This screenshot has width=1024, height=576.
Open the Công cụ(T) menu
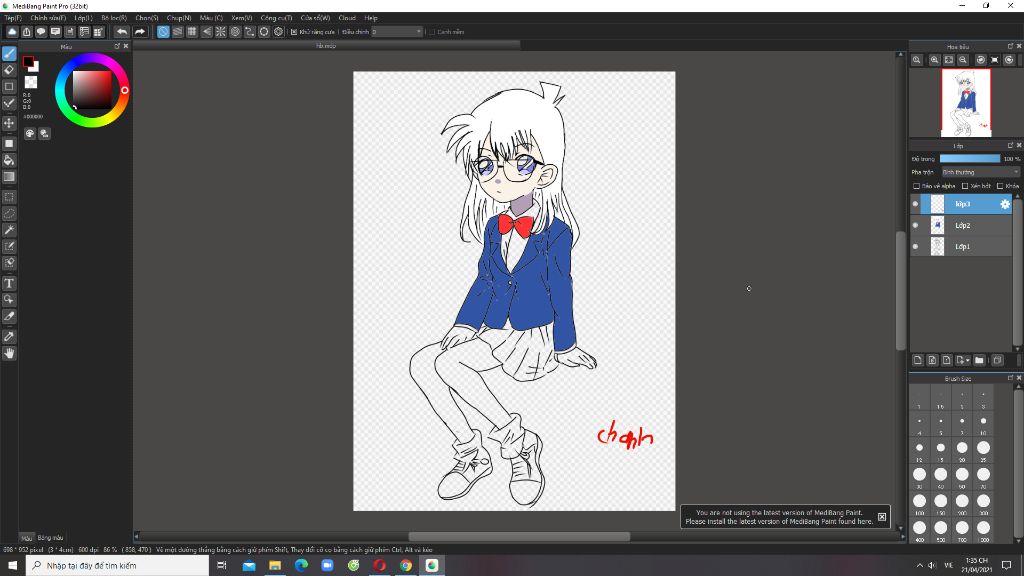click(x=276, y=18)
